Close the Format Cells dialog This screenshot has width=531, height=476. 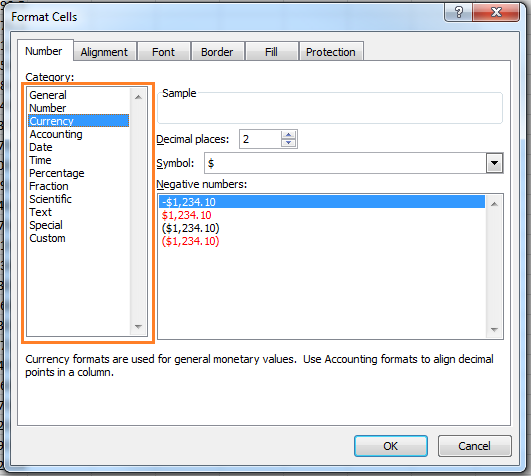(x=496, y=13)
